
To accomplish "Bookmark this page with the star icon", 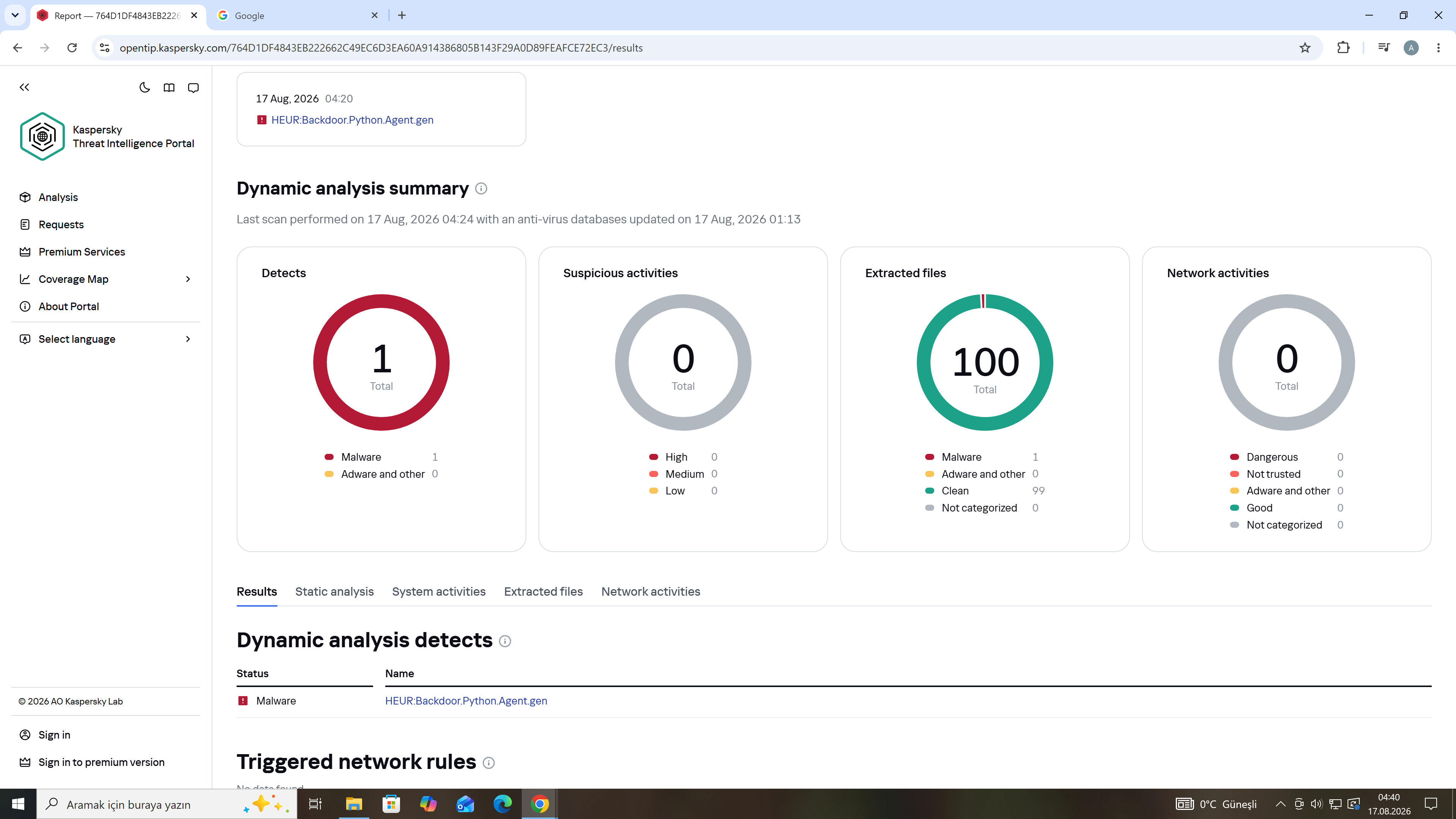I will pos(1304,48).
